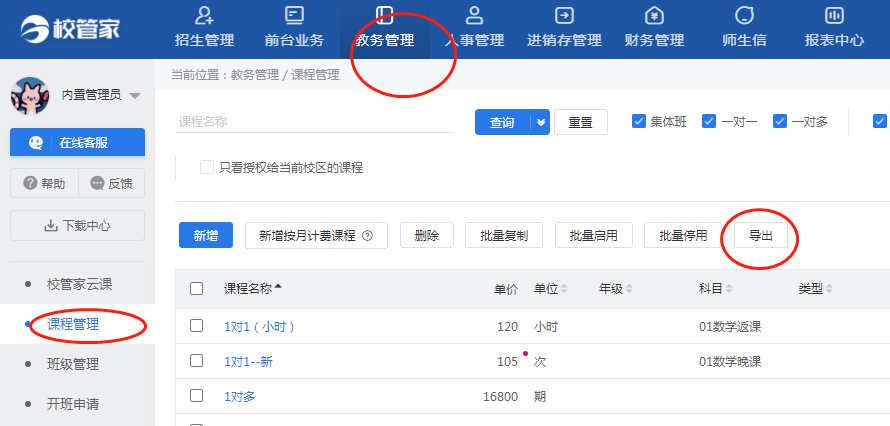Toggle the 集体班 checkbox

(x=639, y=121)
